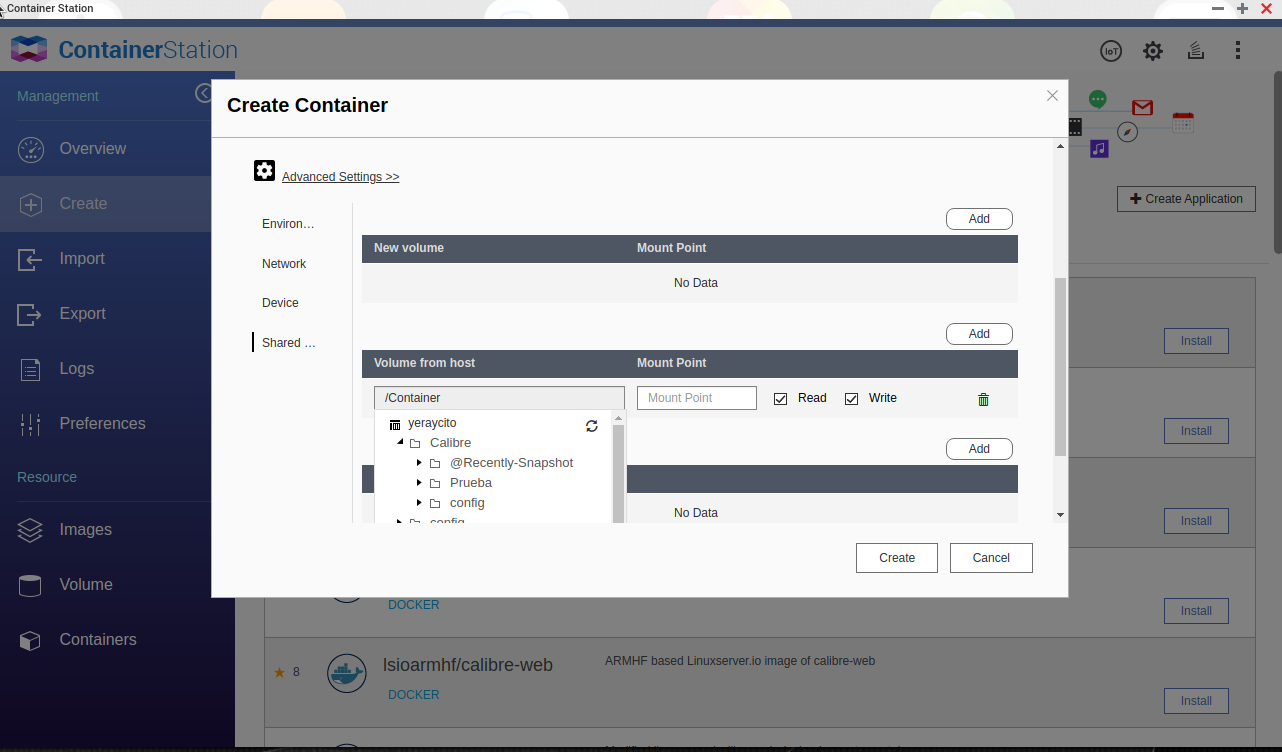Click the dialog vertical scrollbar down arrow
This screenshot has height=752, width=1282.
click(x=1060, y=515)
